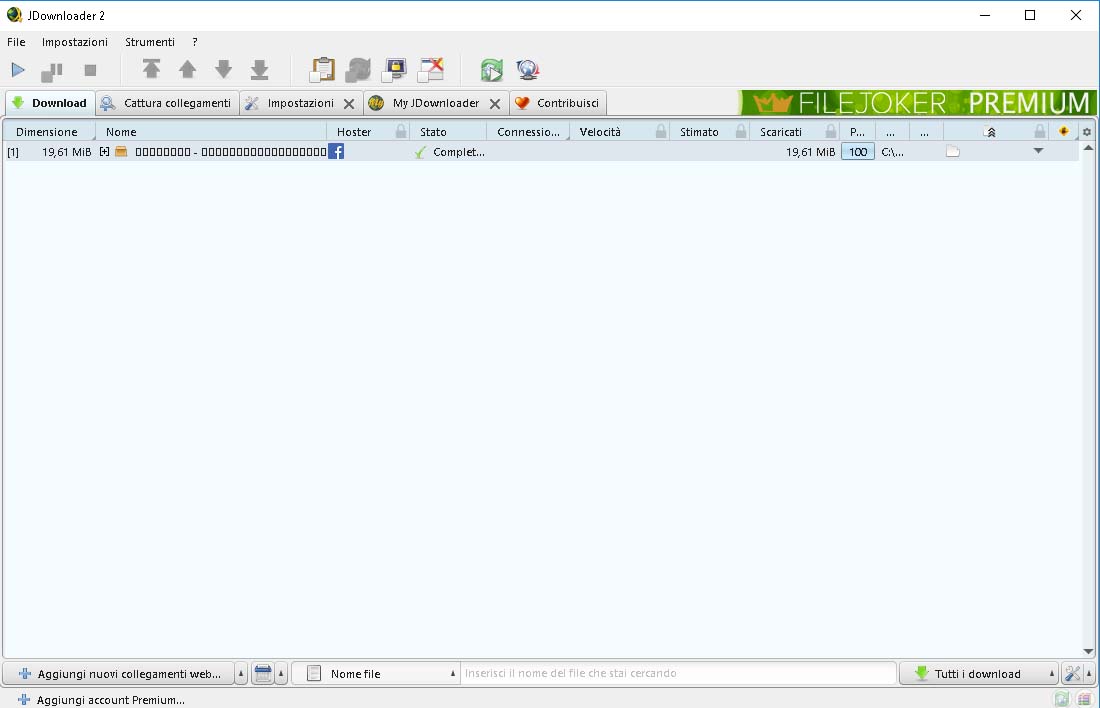Open the Strumenti menu
This screenshot has height=708, width=1100.
[149, 42]
